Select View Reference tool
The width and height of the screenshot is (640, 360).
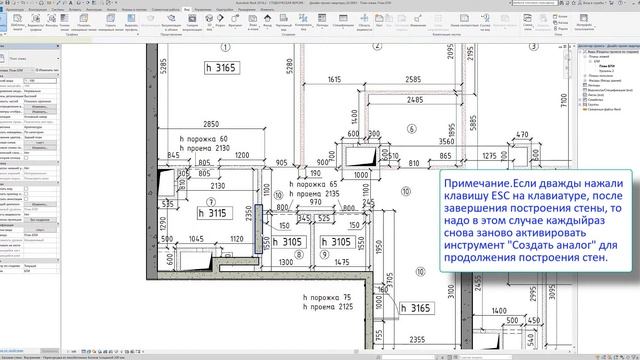[x=485, y=22]
